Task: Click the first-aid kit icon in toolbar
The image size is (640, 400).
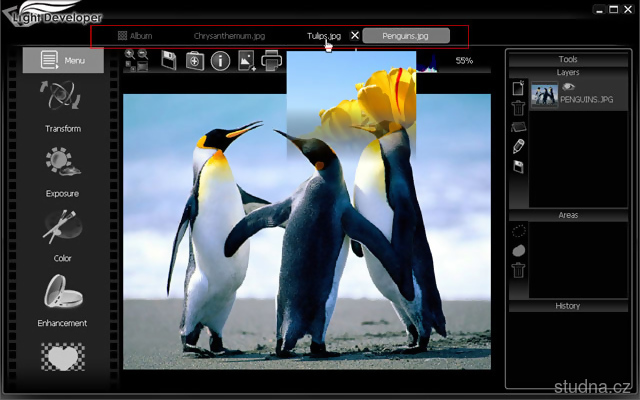Action: tap(195, 62)
